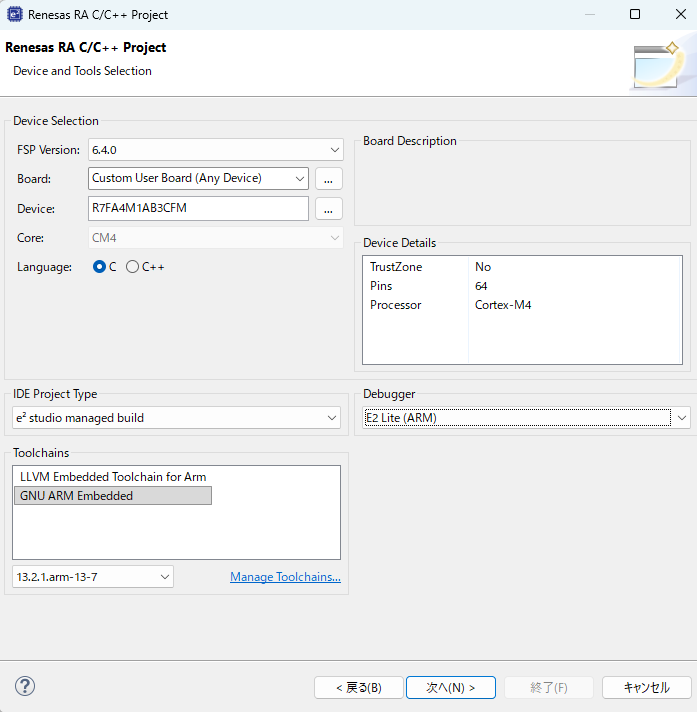Click the 次へ(N) next button

pyautogui.click(x=450, y=687)
